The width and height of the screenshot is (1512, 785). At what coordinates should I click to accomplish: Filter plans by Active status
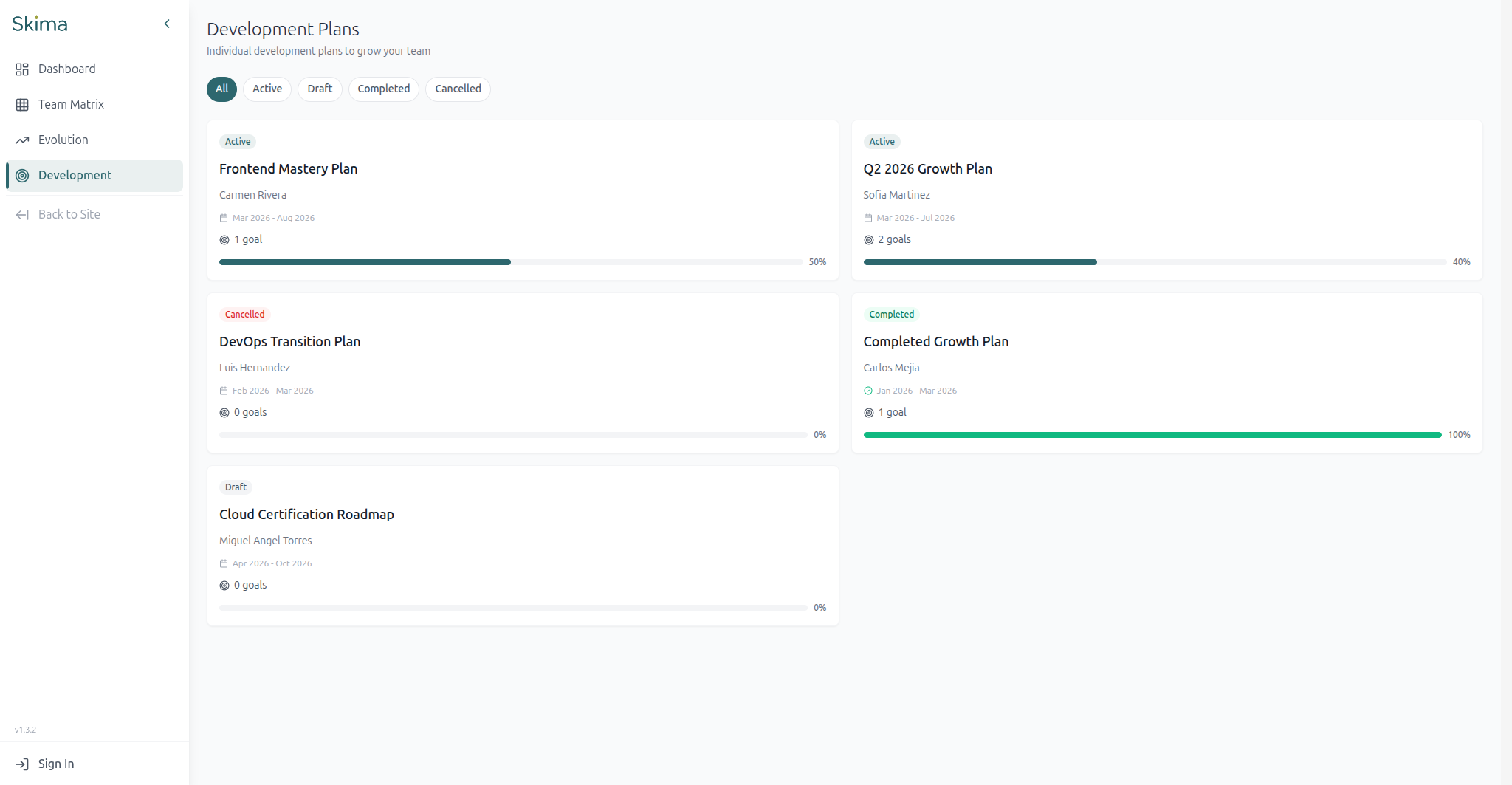click(267, 89)
